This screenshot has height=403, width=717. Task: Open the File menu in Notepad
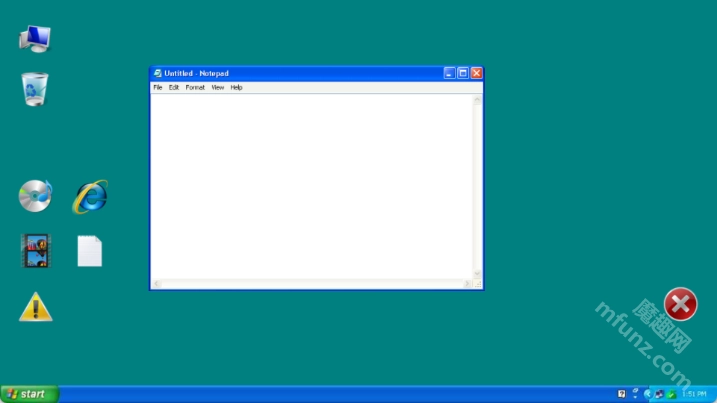158,88
